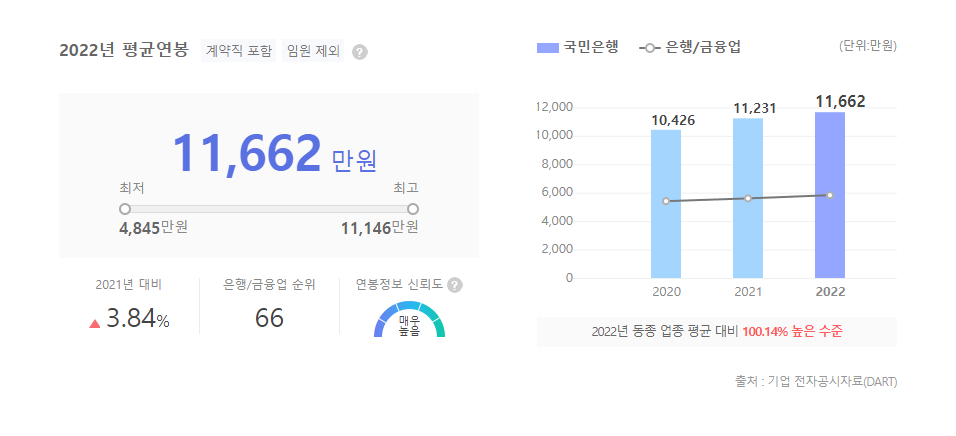Click the 2022년 평균연봉 heading

point(124,49)
